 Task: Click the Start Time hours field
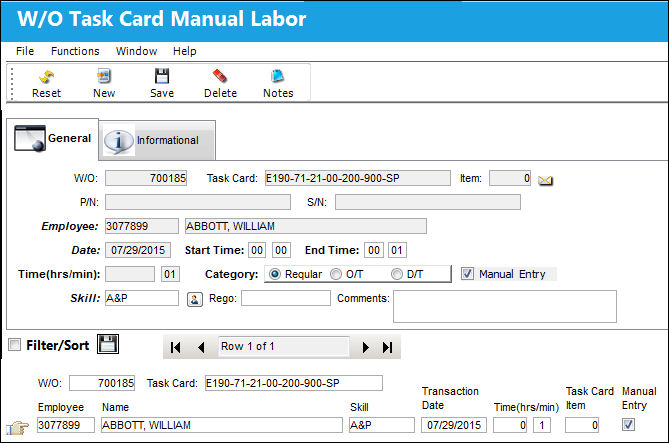257,250
